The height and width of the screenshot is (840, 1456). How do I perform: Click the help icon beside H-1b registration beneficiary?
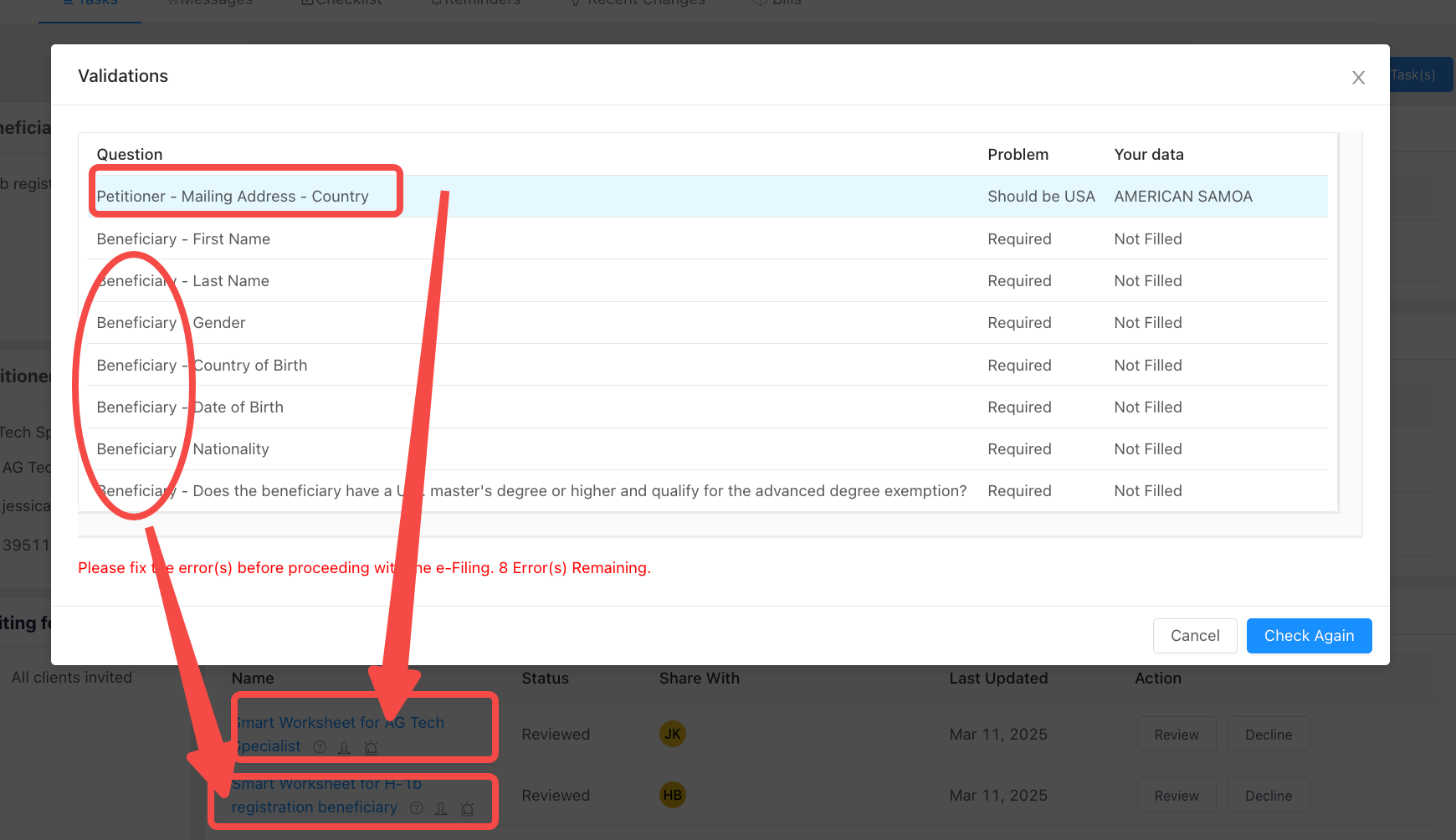[417, 808]
